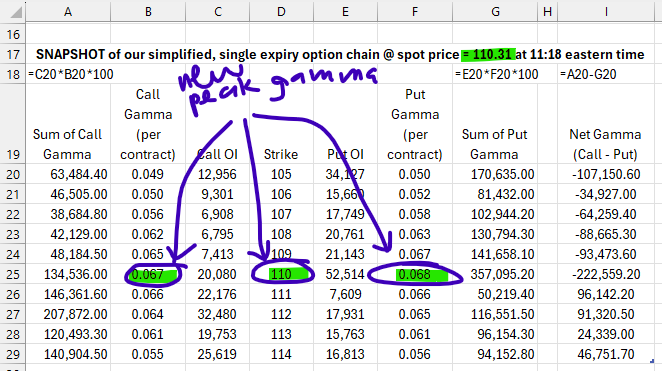Screen dimensions: 662x371
Task: Select column D header
Action: (281, 11)
